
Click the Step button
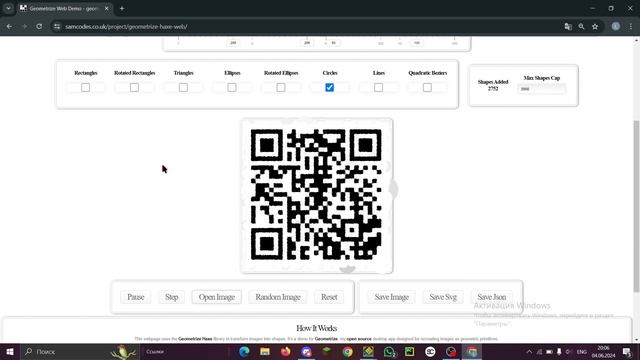171,297
